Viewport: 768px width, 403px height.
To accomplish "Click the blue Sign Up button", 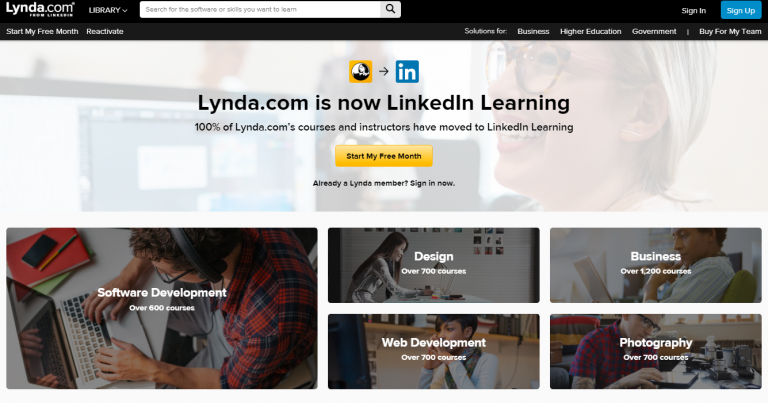I will pyautogui.click(x=741, y=10).
